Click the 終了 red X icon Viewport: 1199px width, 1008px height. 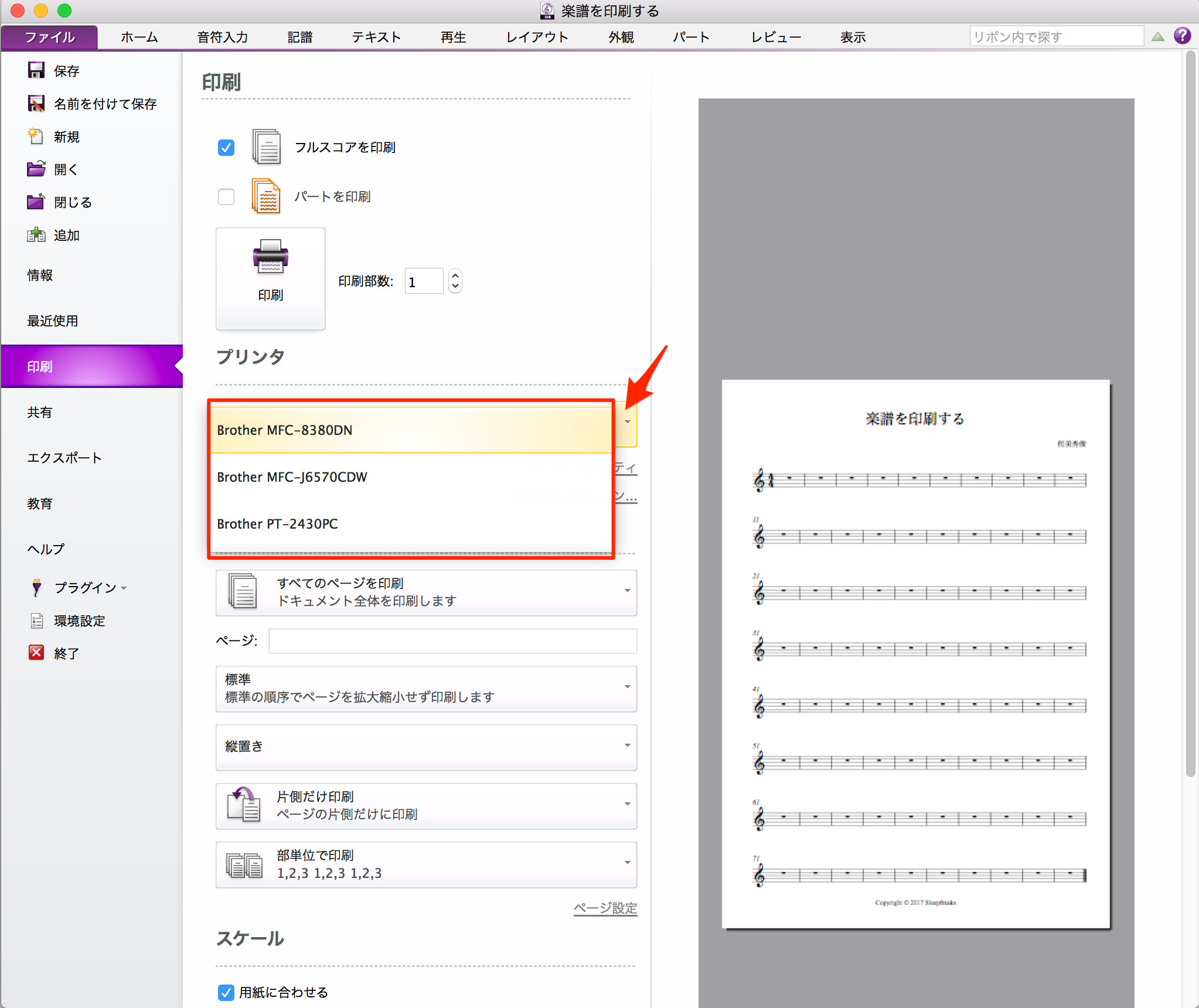[x=36, y=653]
